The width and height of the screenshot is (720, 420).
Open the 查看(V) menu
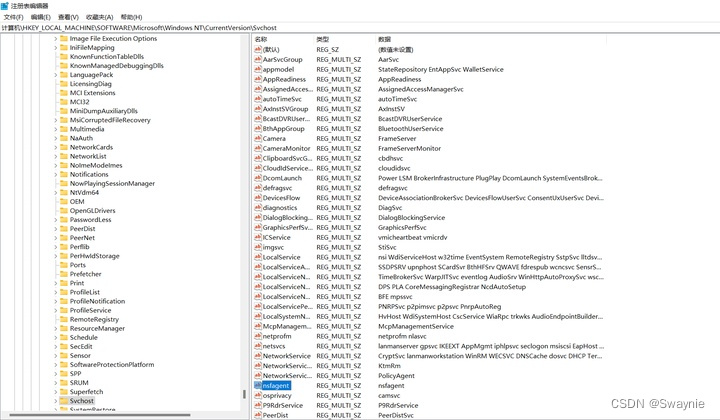coord(68,17)
